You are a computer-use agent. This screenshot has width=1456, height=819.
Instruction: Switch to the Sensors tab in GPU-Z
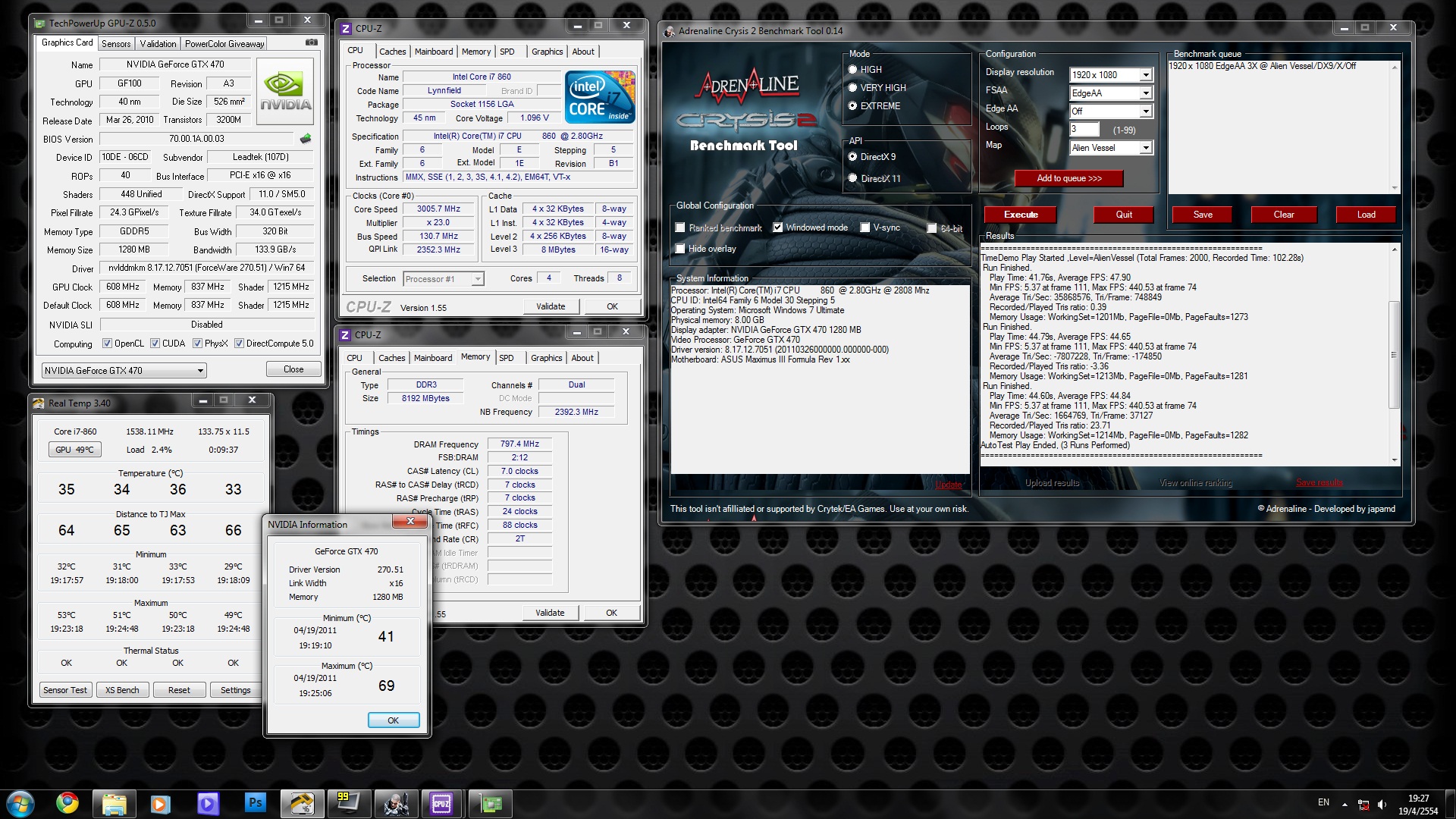(x=116, y=44)
